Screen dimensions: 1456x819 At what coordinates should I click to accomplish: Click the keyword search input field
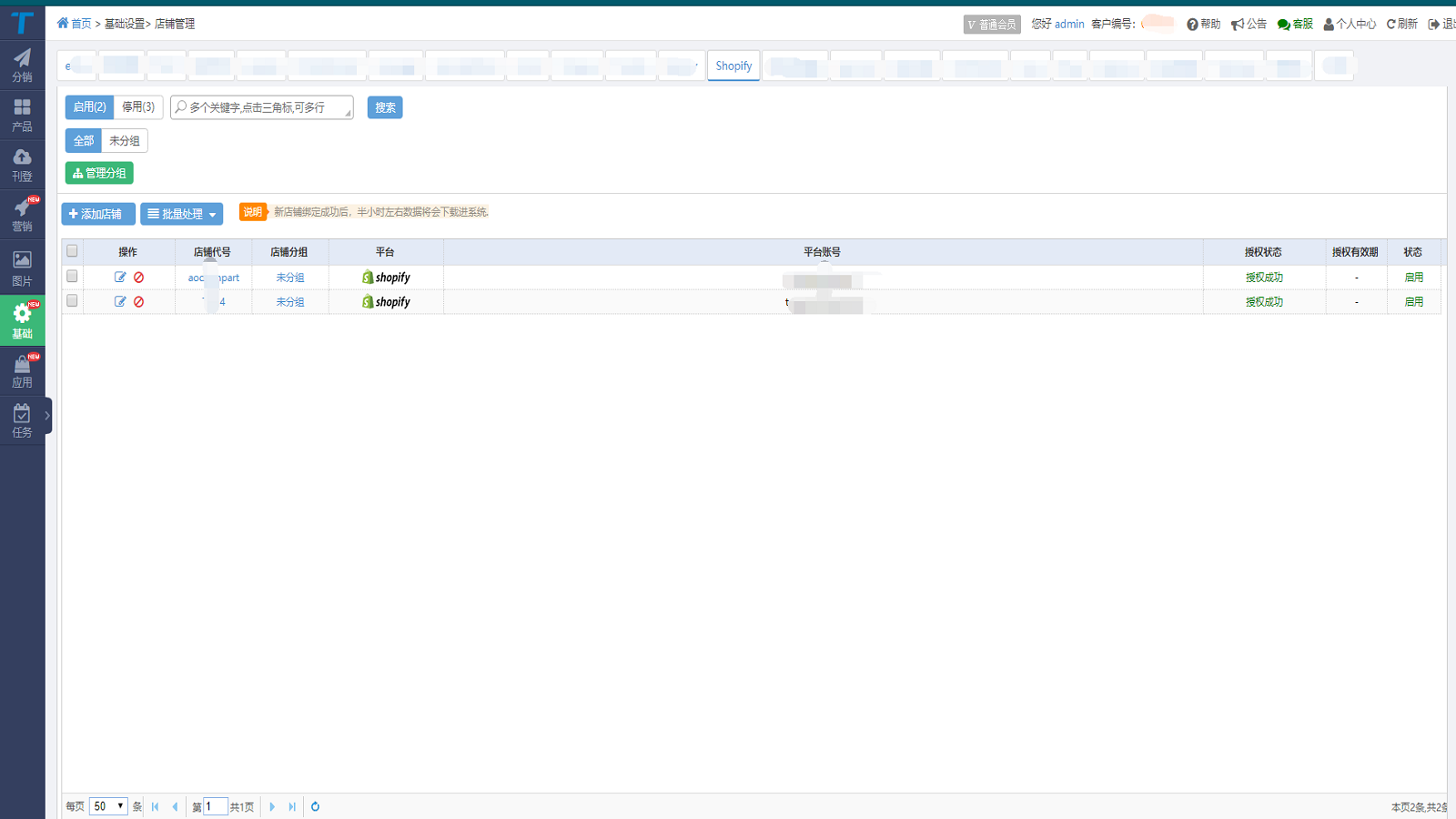[x=262, y=107]
